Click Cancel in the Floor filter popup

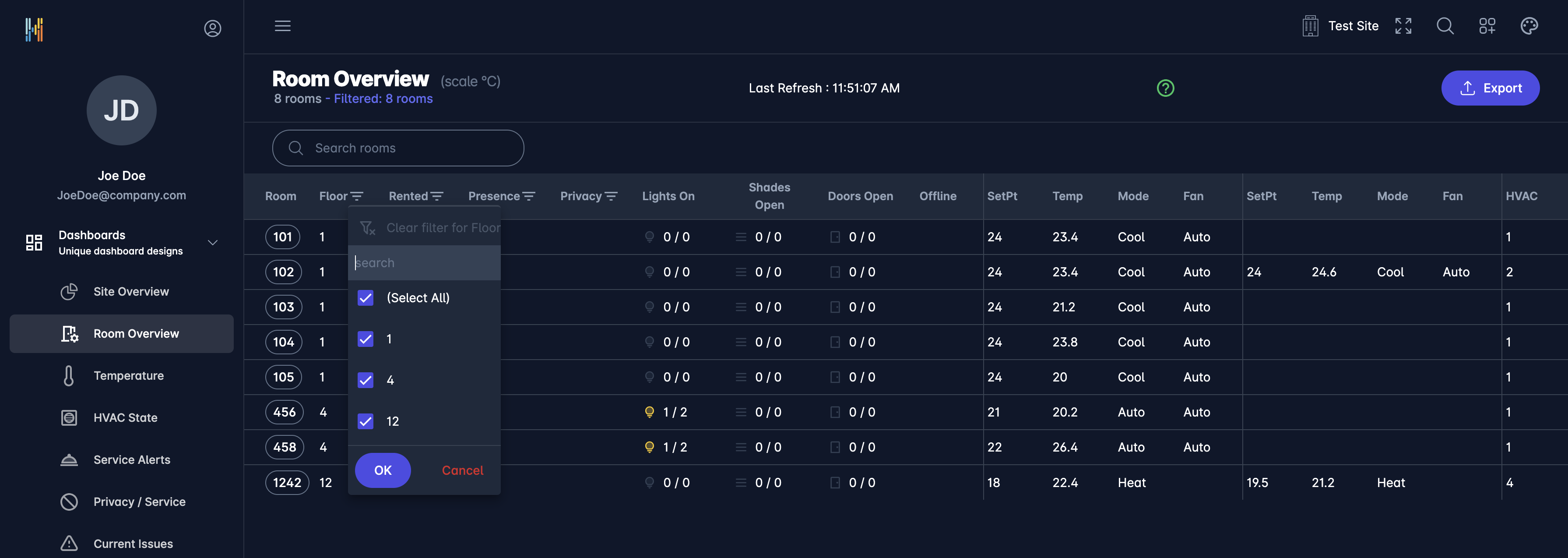tap(462, 470)
